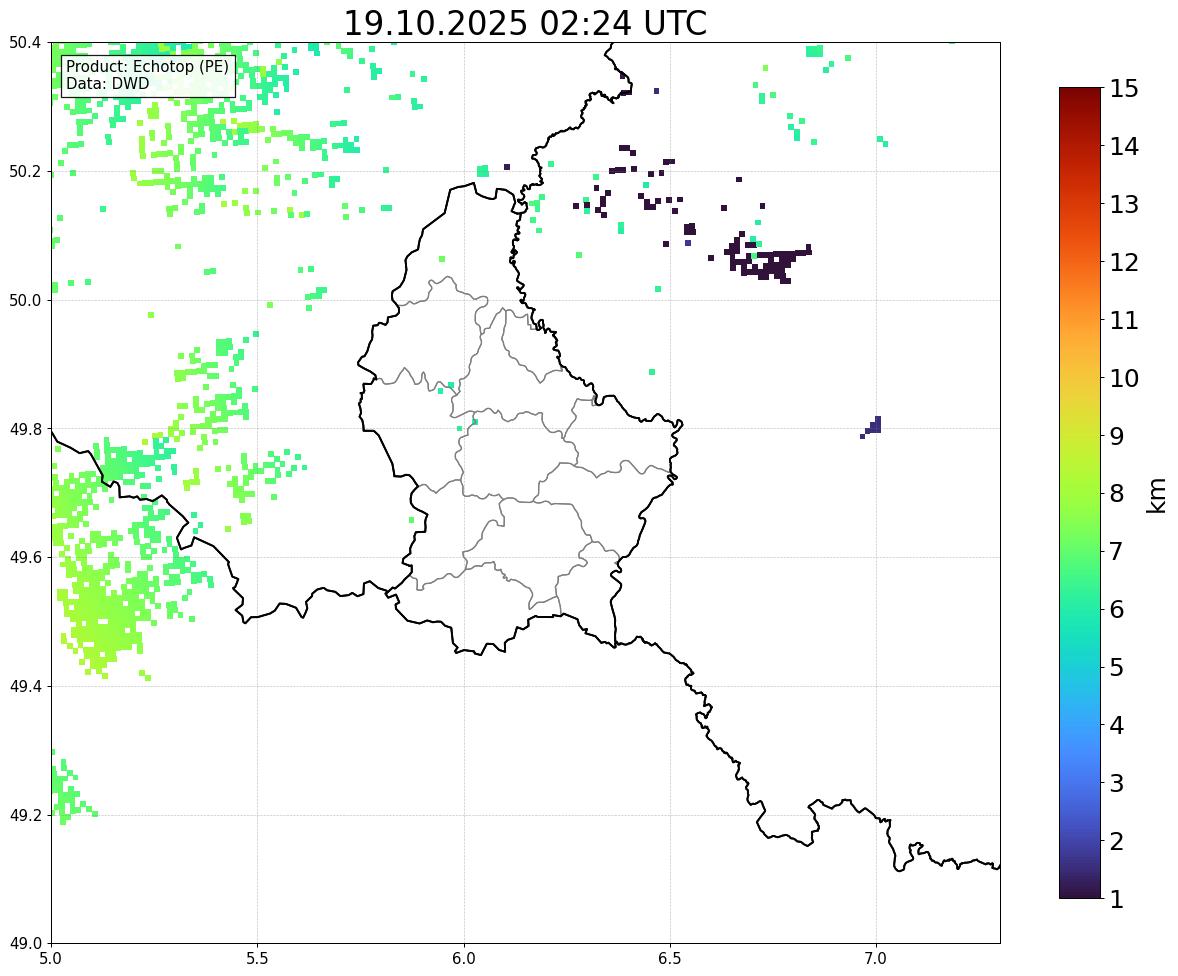Click the 'Product: Echotop (PE)' legend line
This screenshot has height=976, width=1178.
(147, 67)
